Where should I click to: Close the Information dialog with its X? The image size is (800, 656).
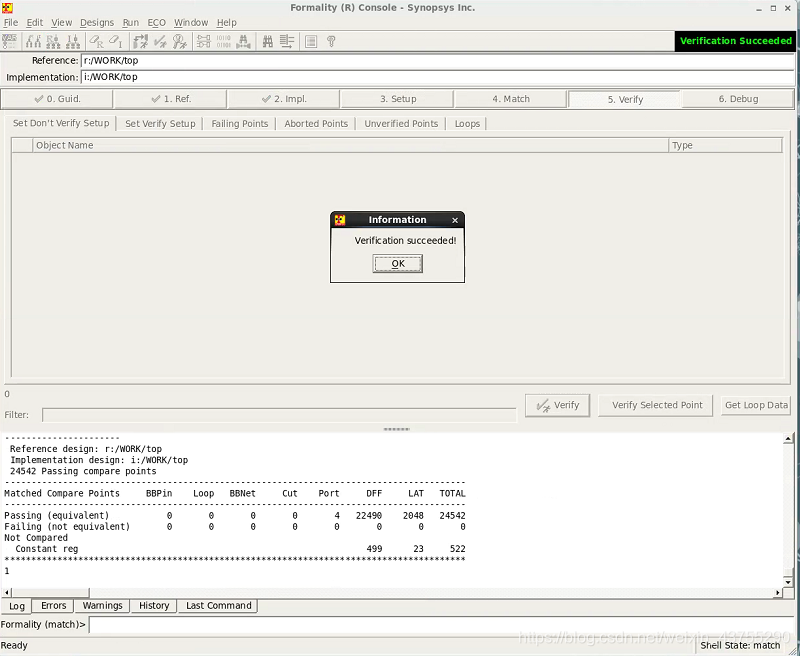point(455,220)
